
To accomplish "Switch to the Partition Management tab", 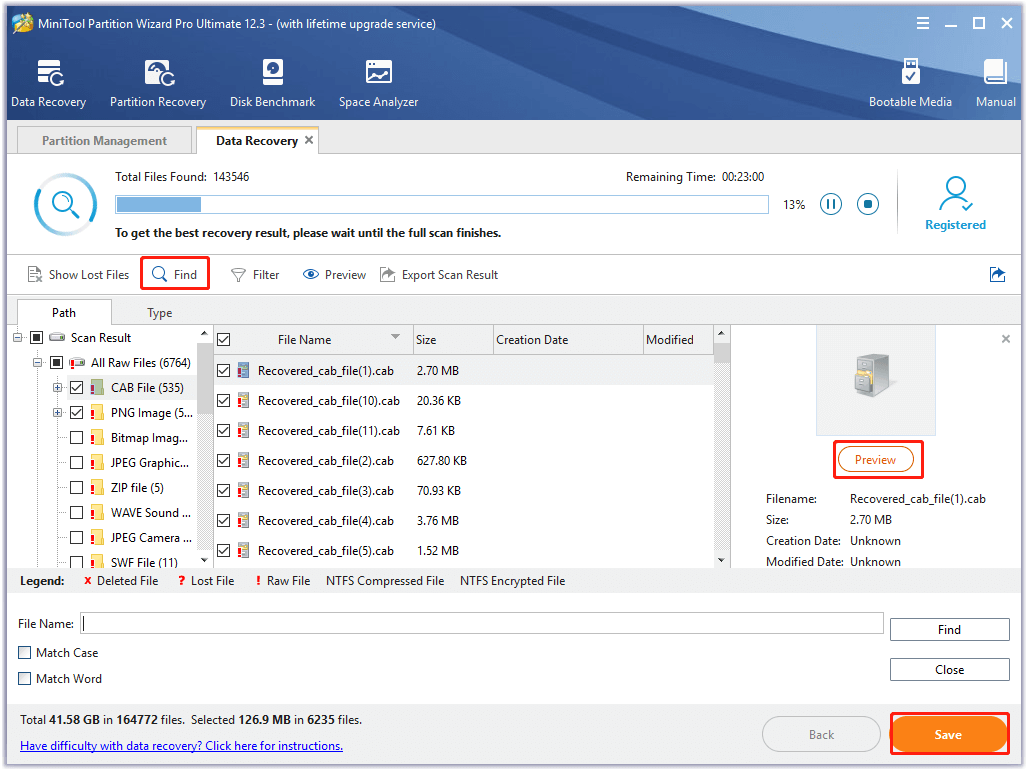I will tap(103, 140).
